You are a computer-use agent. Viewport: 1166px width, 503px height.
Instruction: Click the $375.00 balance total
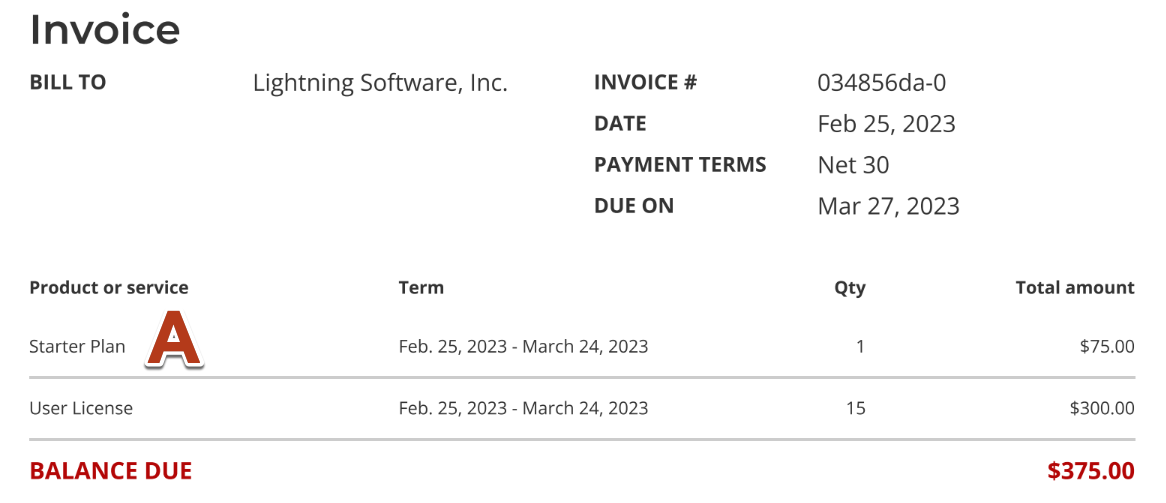click(x=1091, y=470)
